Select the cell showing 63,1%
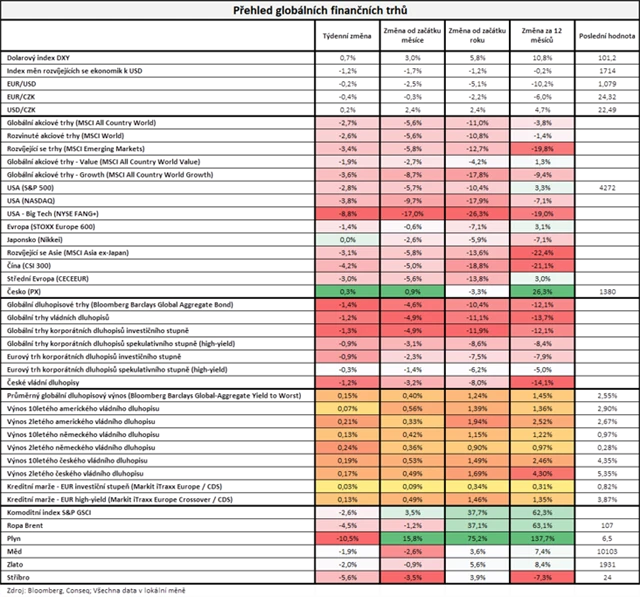 pyautogui.click(x=543, y=524)
